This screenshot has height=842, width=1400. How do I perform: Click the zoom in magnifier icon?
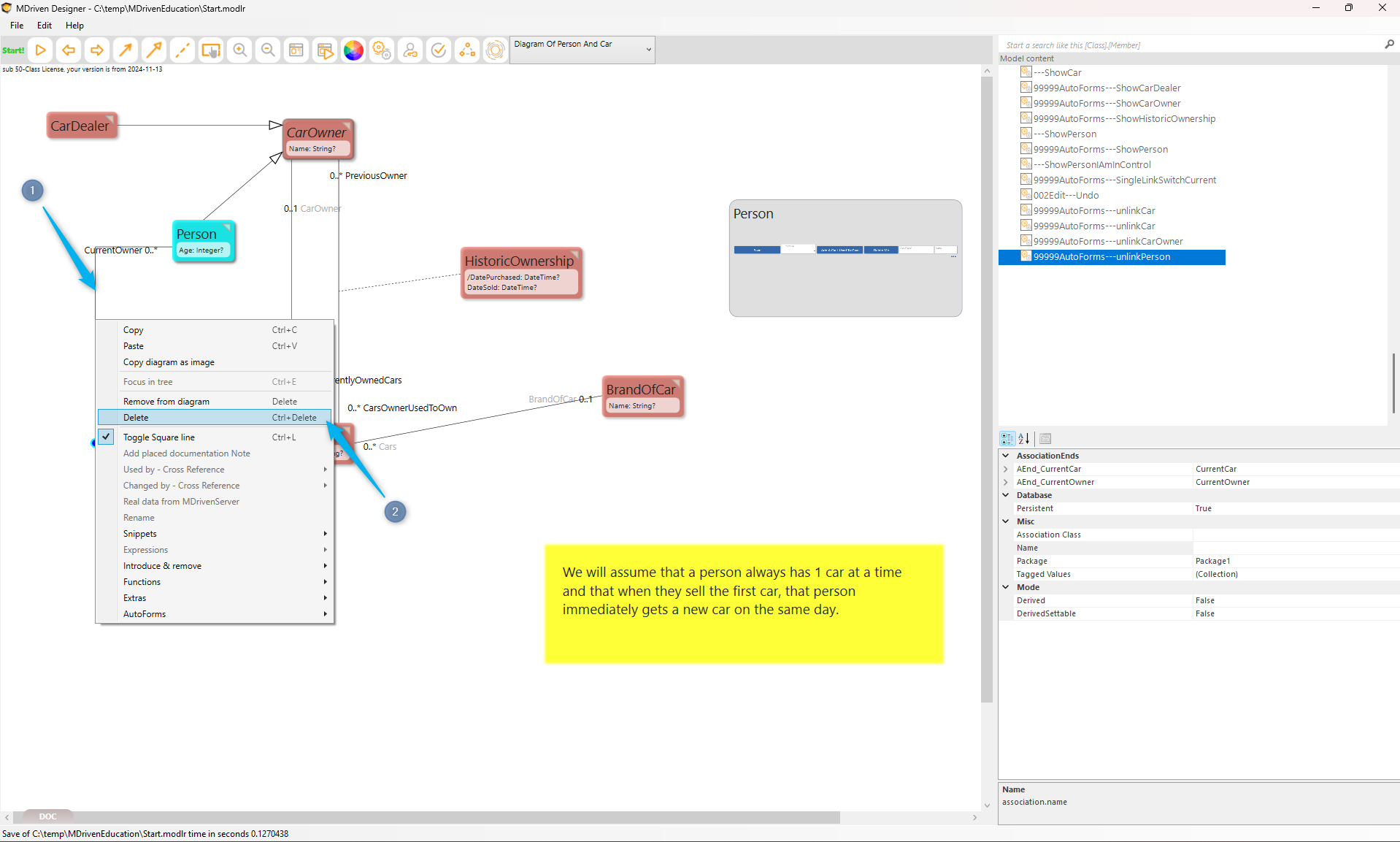pos(239,50)
